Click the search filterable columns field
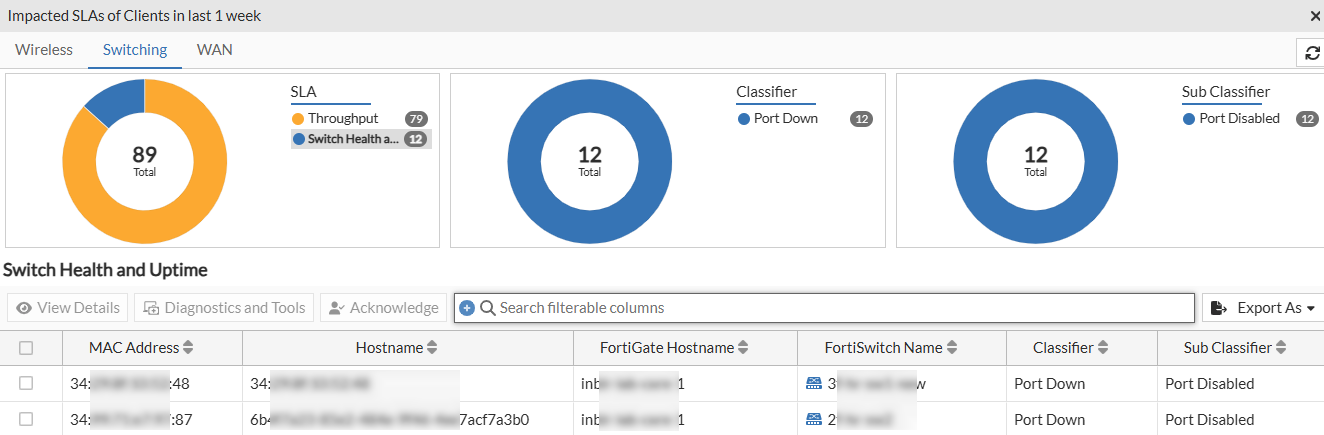The height and width of the screenshot is (435, 1324). click(840, 308)
